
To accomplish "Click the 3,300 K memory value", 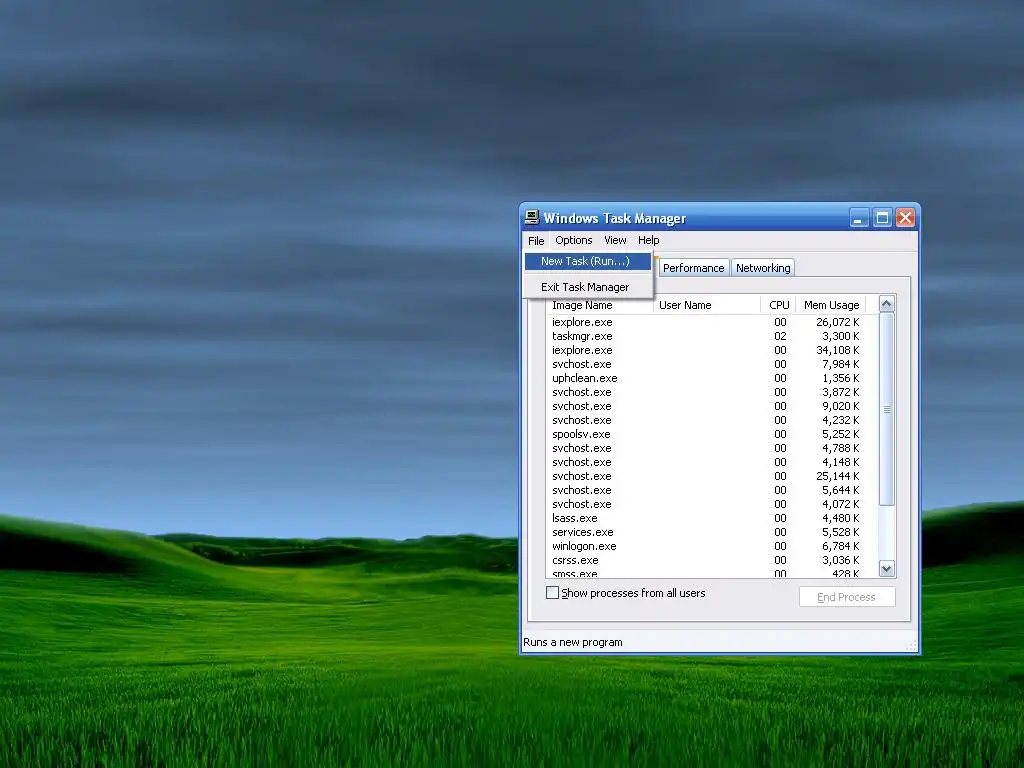I will tap(840, 336).
